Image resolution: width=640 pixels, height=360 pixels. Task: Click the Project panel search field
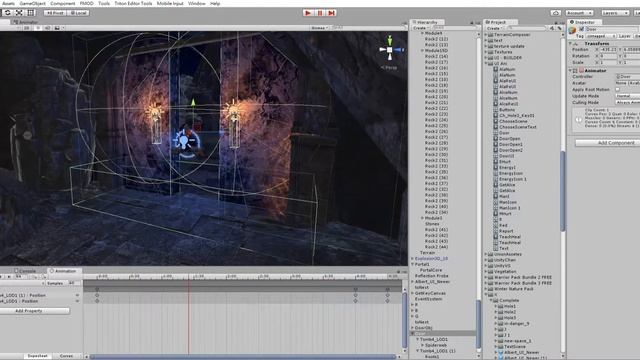527,28
